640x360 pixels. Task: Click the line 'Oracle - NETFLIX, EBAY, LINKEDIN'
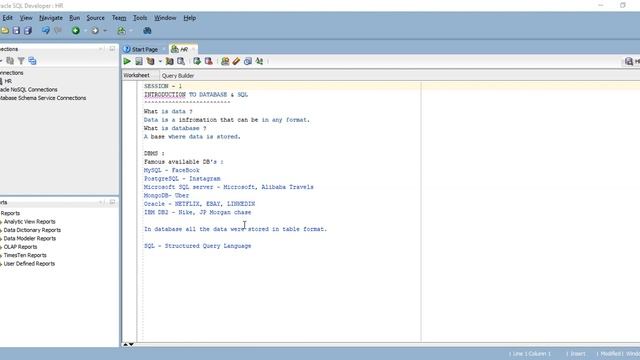pos(199,204)
